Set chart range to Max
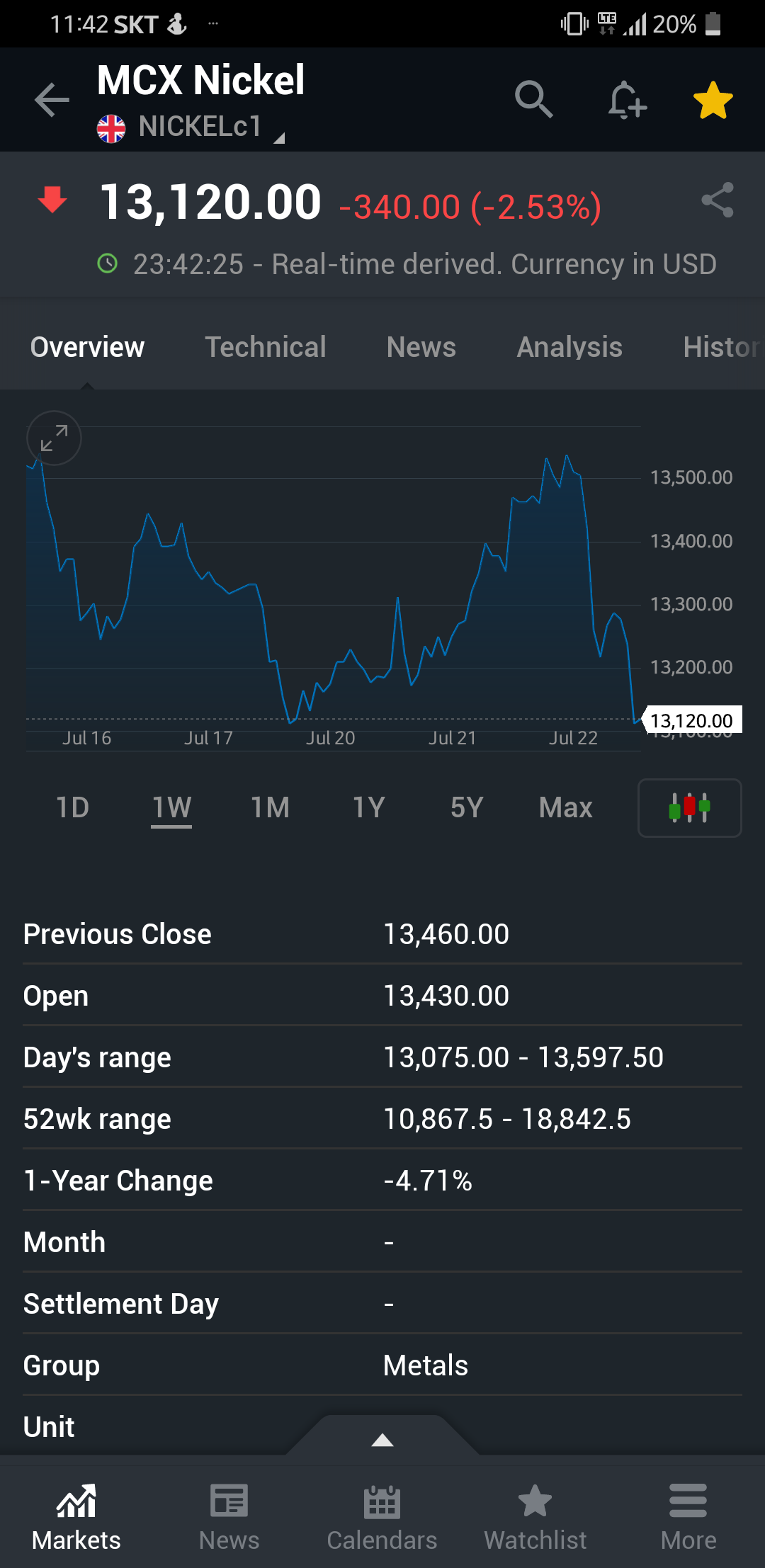The height and width of the screenshot is (1568, 765). click(565, 807)
